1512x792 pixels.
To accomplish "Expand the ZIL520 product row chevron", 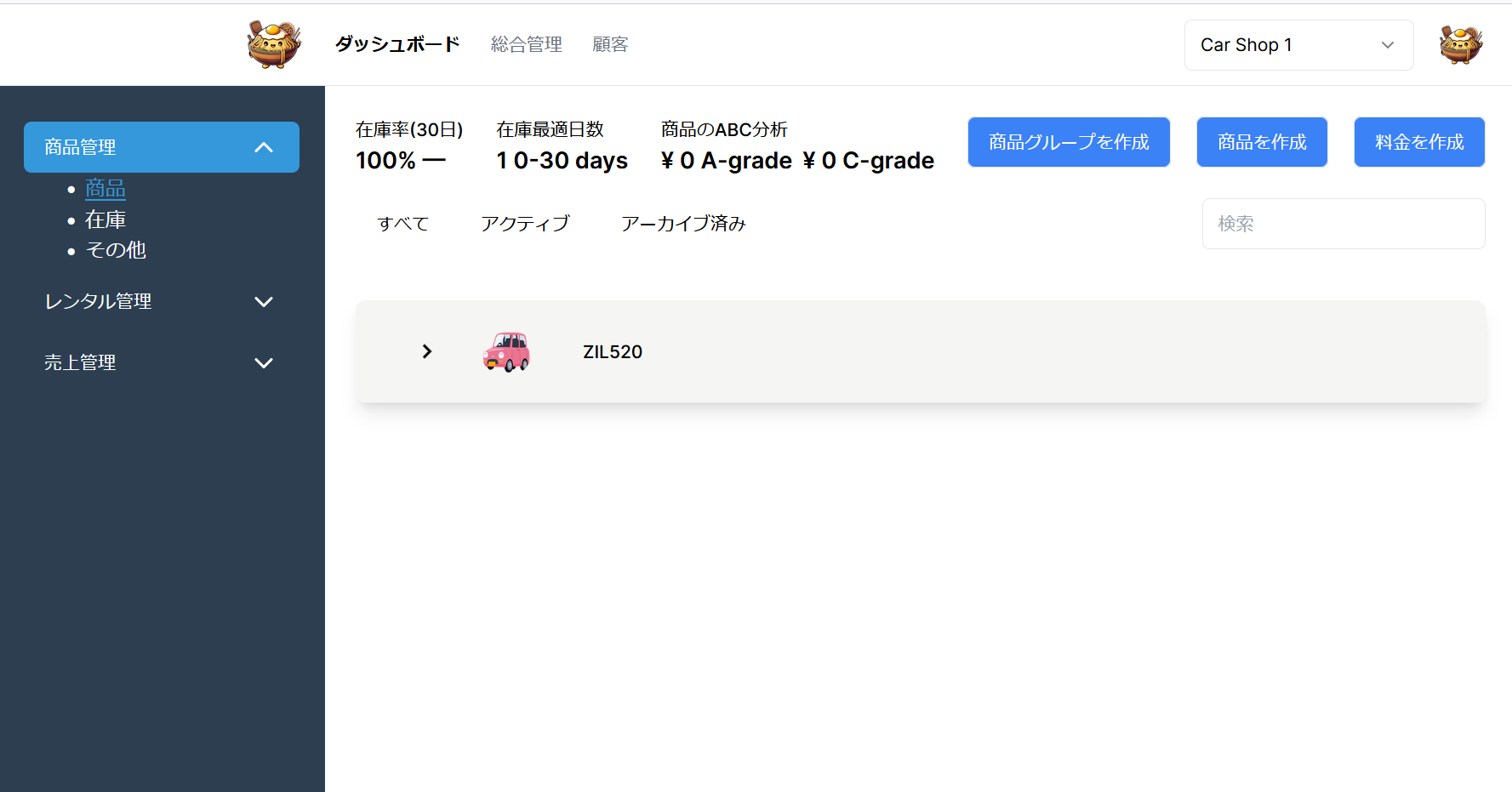I will click(x=427, y=351).
